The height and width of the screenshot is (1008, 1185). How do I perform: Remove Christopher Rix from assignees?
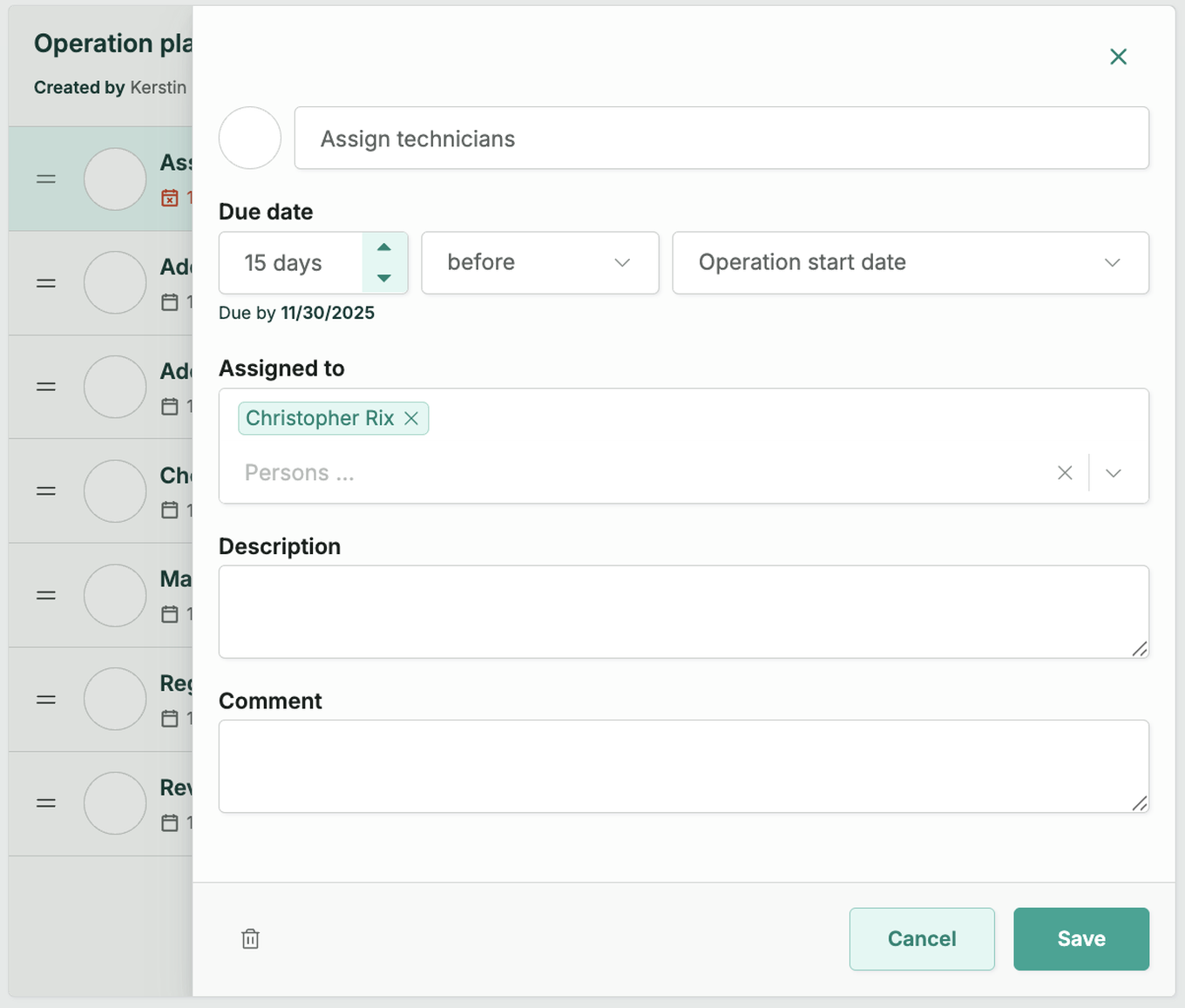pyautogui.click(x=411, y=418)
